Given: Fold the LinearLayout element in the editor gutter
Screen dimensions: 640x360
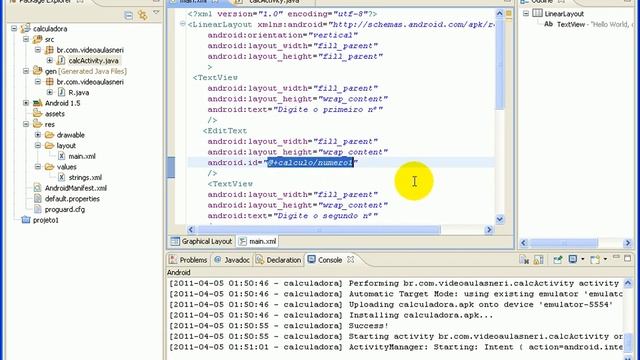Looking at the screenshot, I should tap(182, 24).
